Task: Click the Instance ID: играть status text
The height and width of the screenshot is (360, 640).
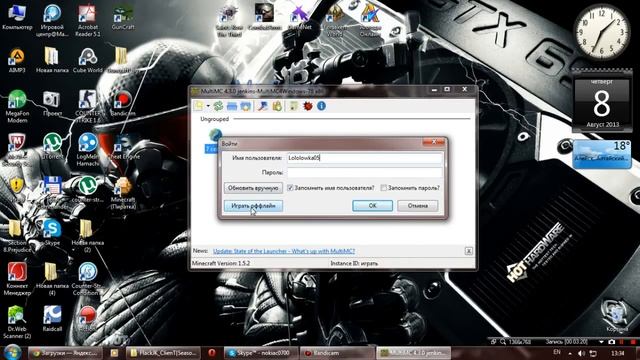Action: [354, 263]
